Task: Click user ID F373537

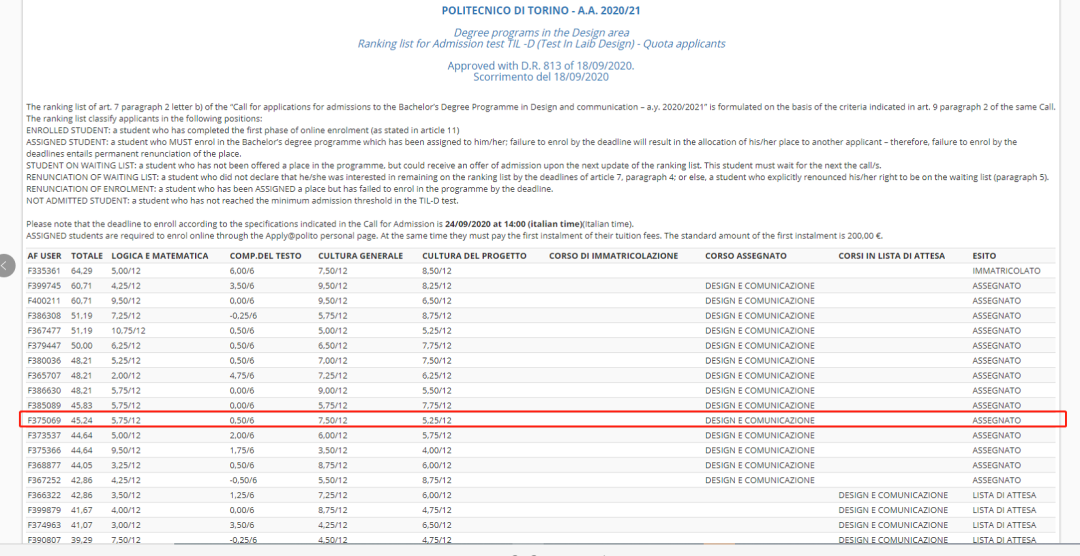Action: (x=44, y=435)
